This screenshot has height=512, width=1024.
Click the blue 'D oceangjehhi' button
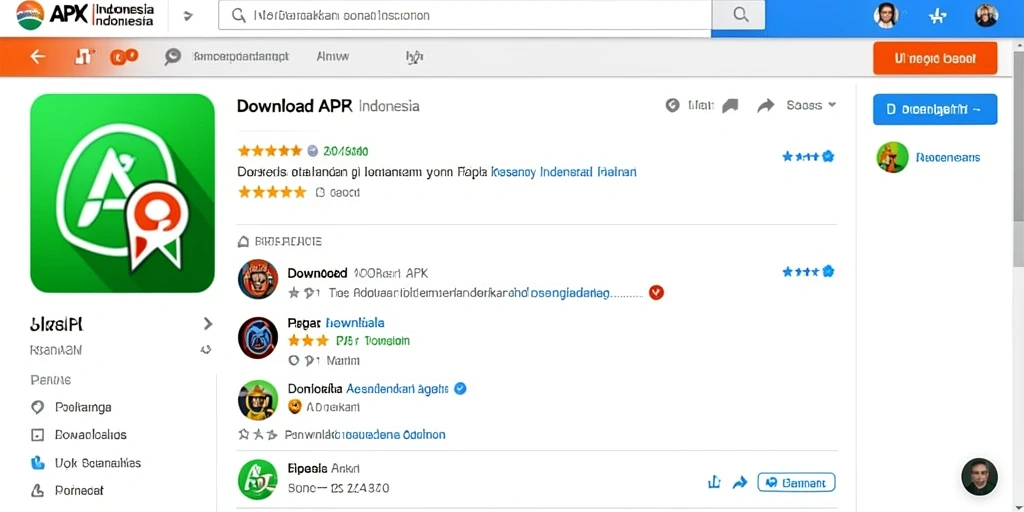click(935, 110)
